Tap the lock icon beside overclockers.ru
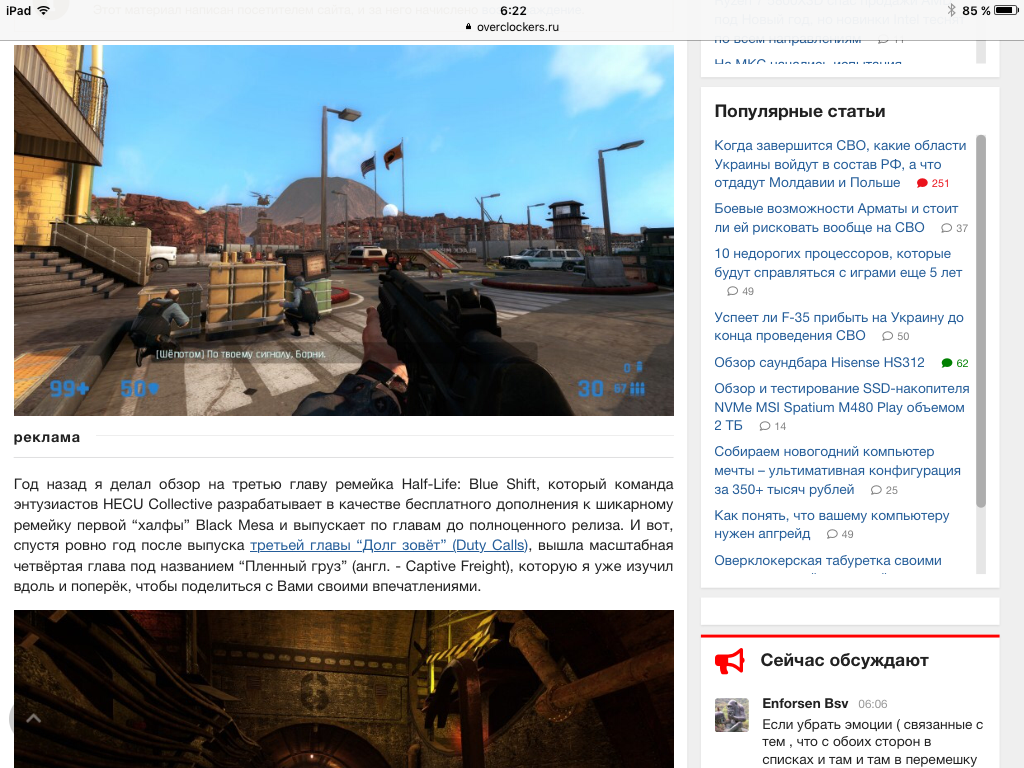Image resolution: width=1024 pixels, height=768 pixels. [468, 27]
